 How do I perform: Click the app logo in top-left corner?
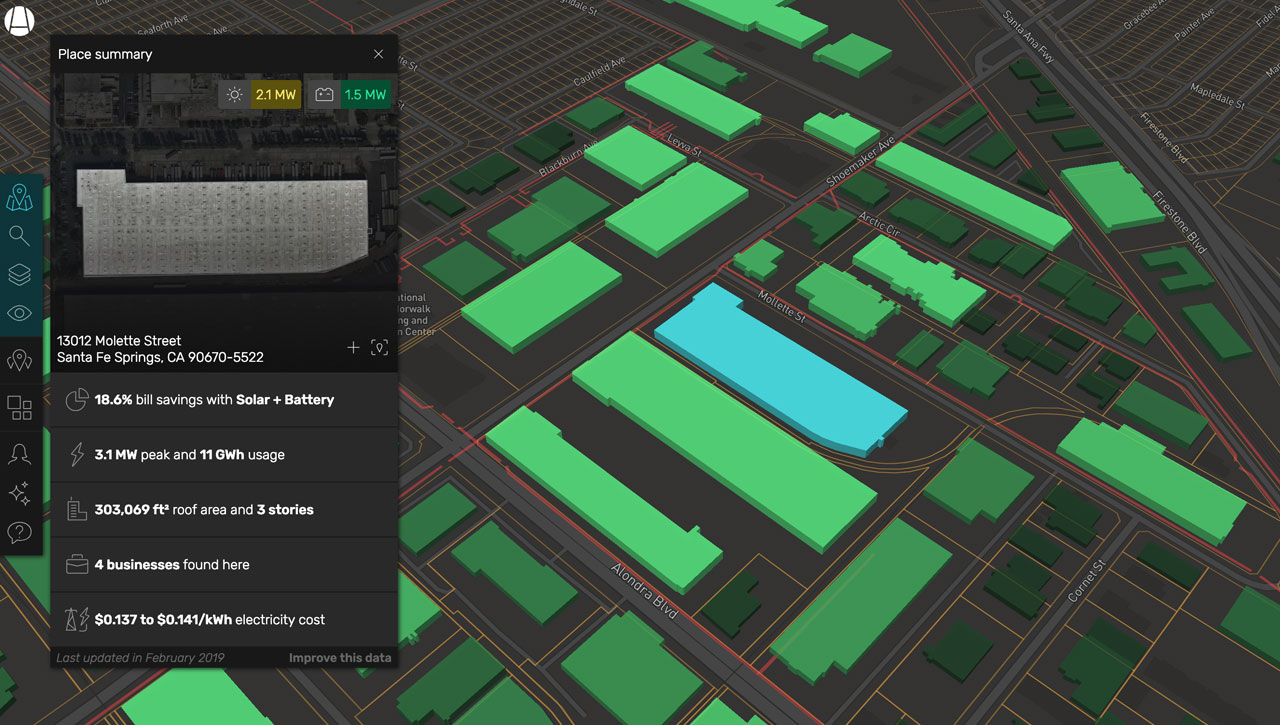tap(19, 20)
